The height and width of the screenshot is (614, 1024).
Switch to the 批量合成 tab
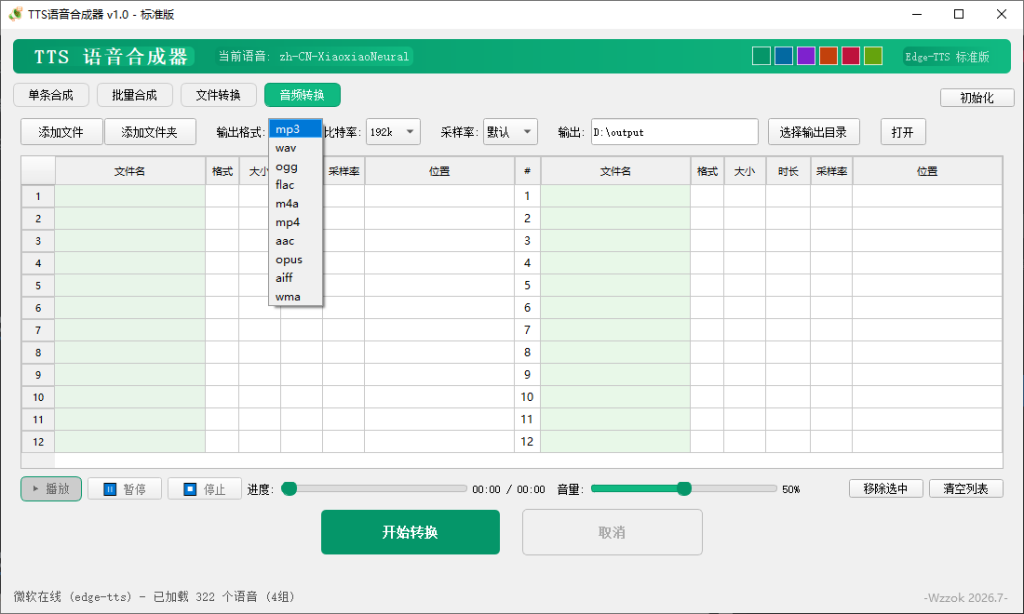coord(135,95)
